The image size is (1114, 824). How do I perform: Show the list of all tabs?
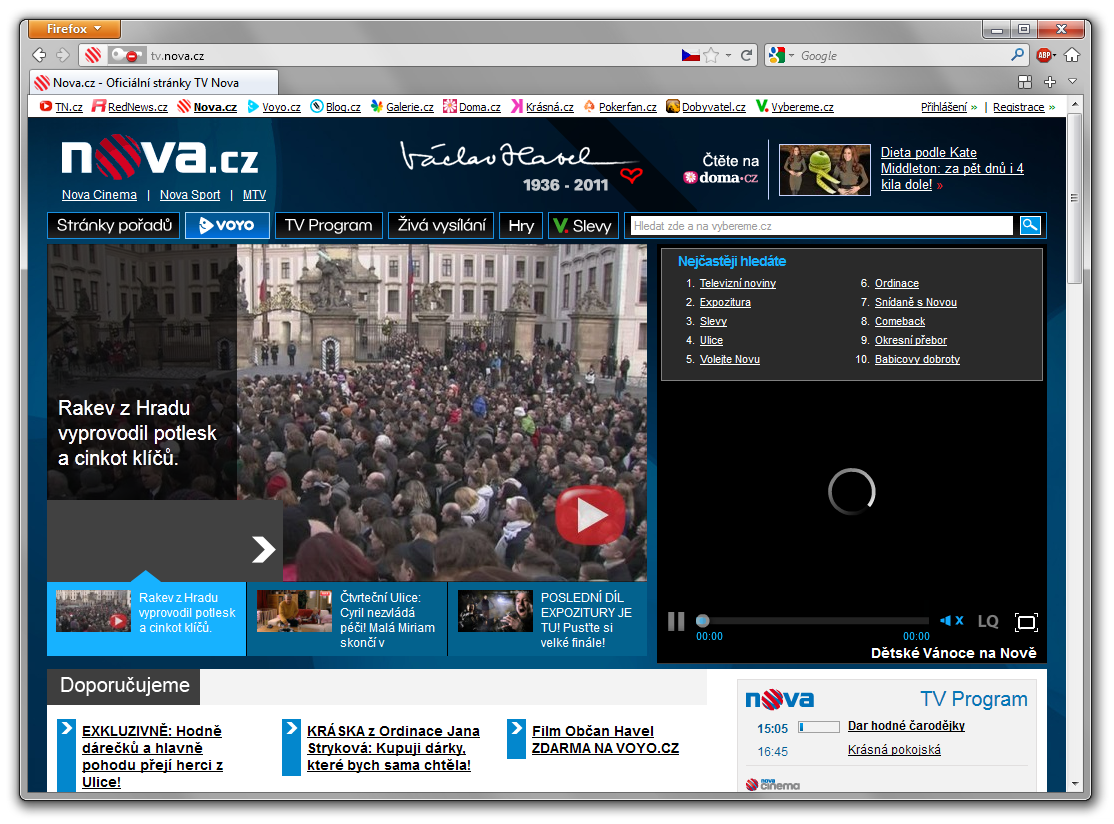[1073, 82]
